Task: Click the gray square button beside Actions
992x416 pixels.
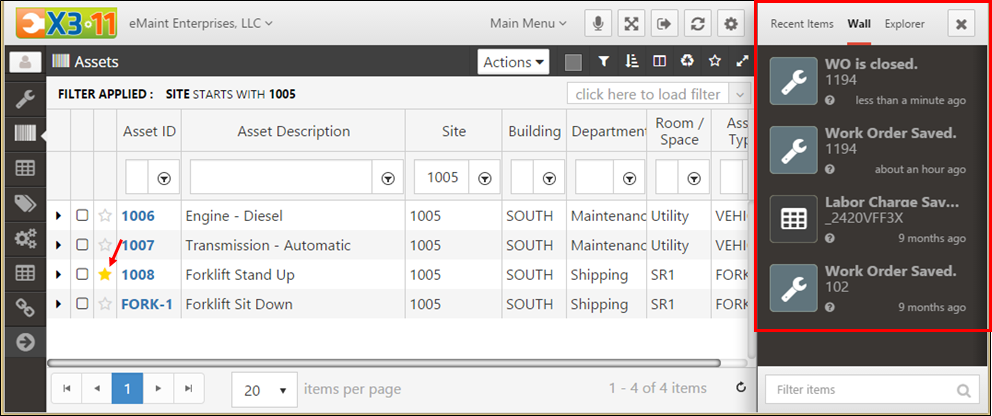Action: tap(573, 62)
